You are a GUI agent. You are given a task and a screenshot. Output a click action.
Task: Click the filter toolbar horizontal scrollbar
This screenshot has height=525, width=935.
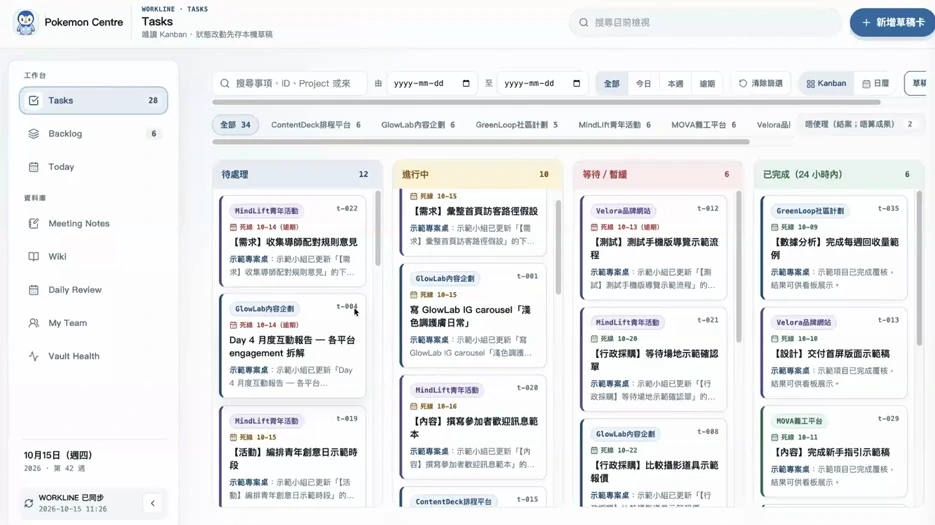click(546, 102)
